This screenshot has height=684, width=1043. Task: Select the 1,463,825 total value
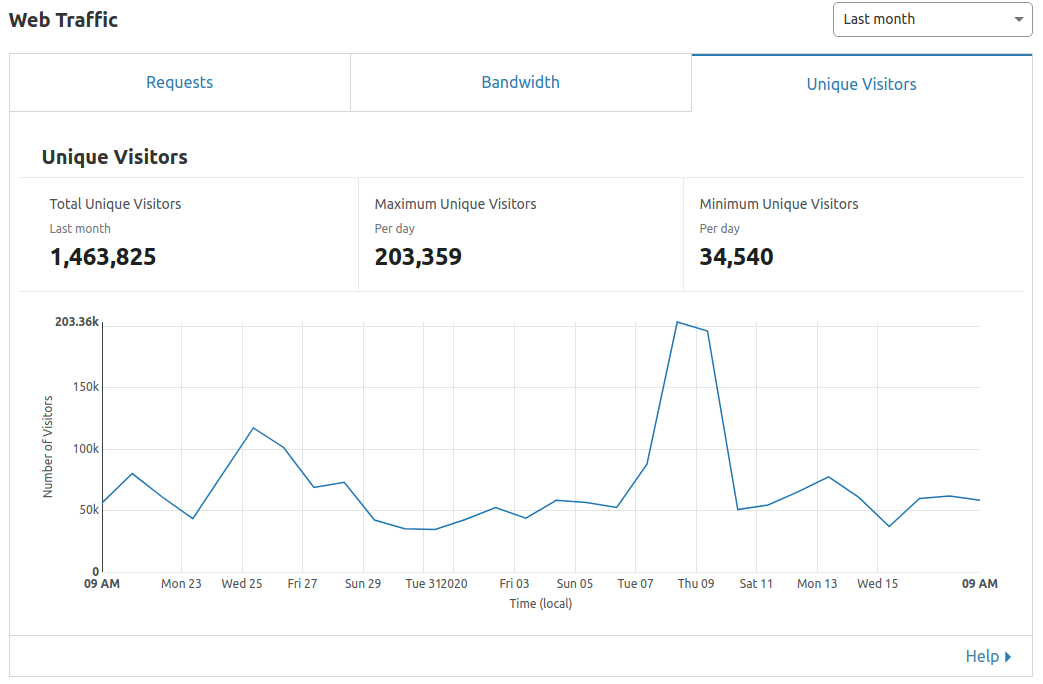103,257
